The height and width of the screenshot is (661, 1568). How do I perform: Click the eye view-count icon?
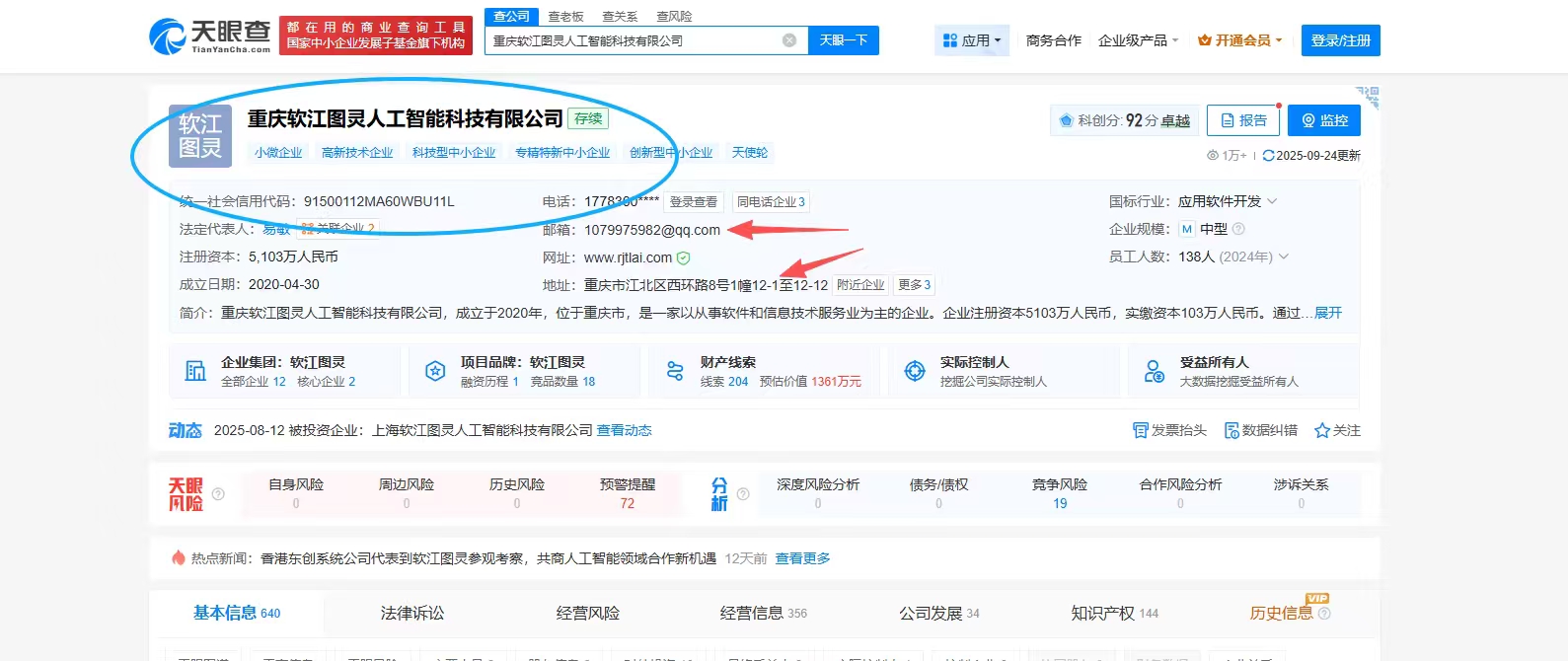tap(1213, 156)
